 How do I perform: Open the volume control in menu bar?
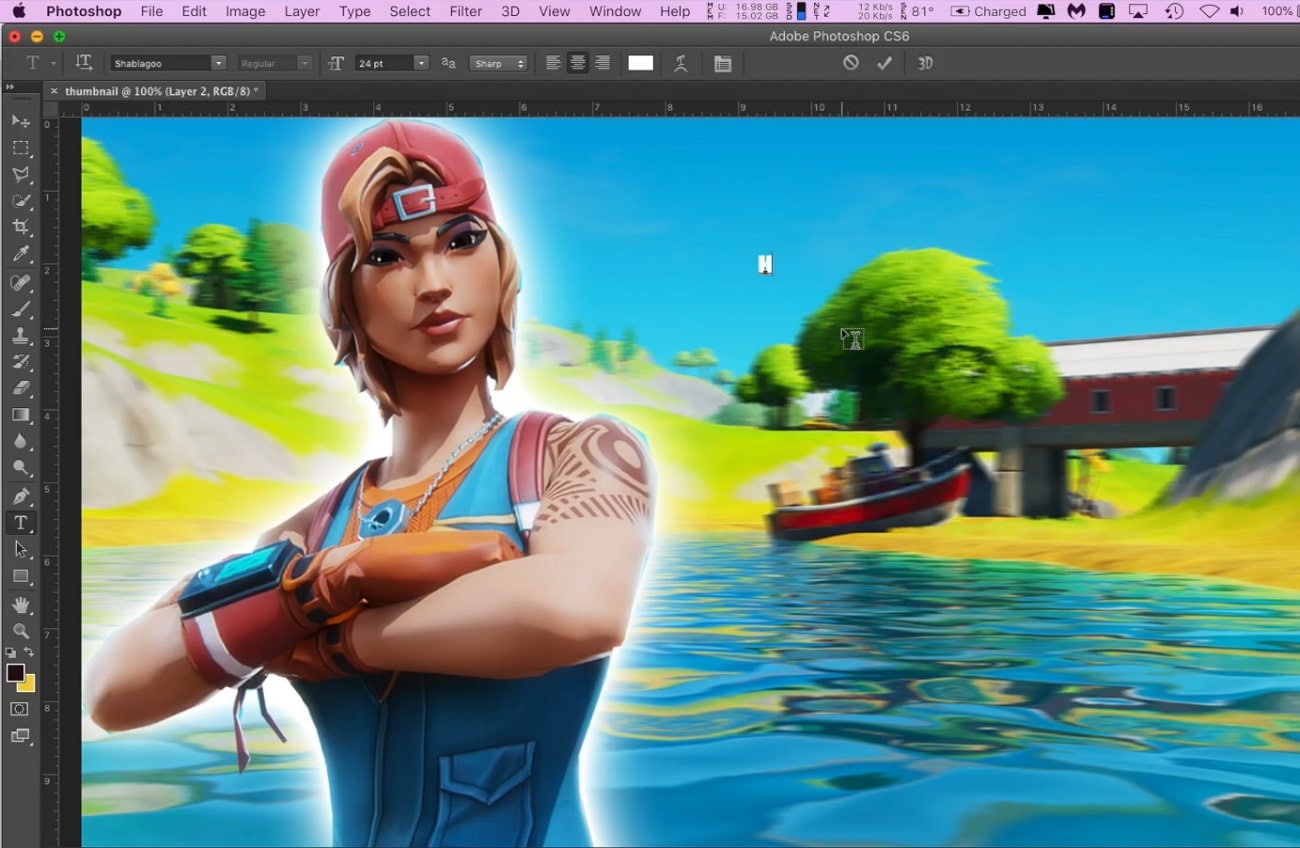1237,11
